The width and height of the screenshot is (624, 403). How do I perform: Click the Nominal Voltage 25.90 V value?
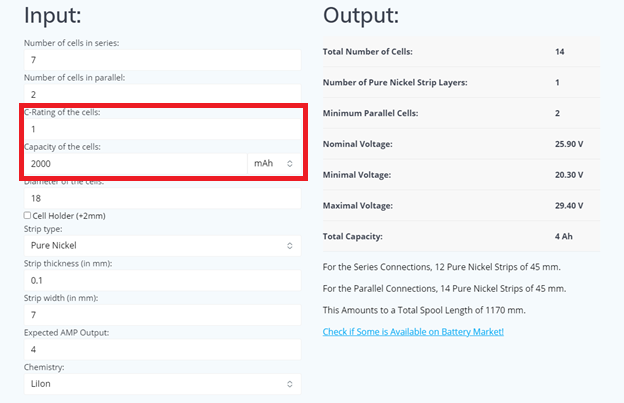click(571, 144)
